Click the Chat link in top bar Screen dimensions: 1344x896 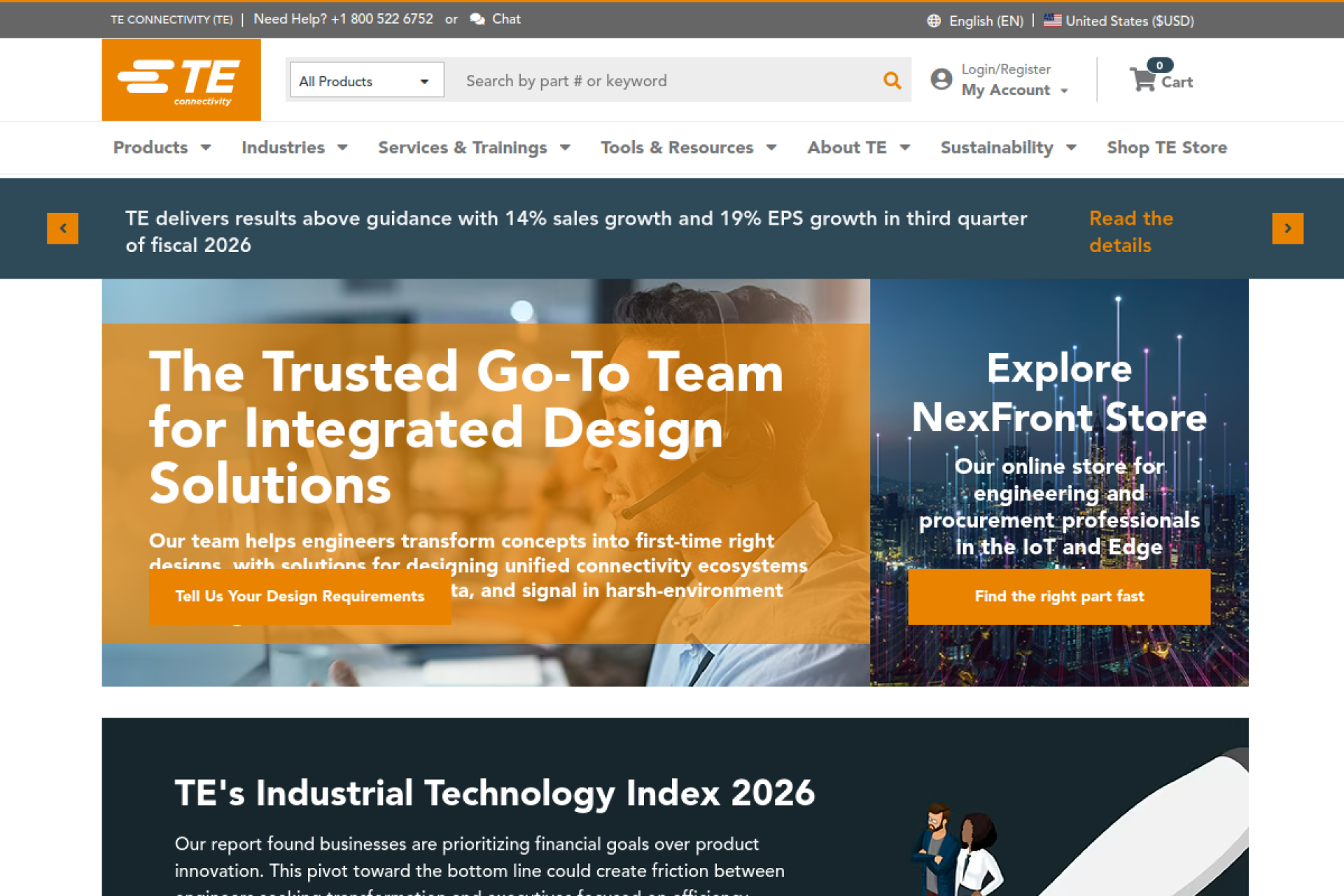pos(506,20)
